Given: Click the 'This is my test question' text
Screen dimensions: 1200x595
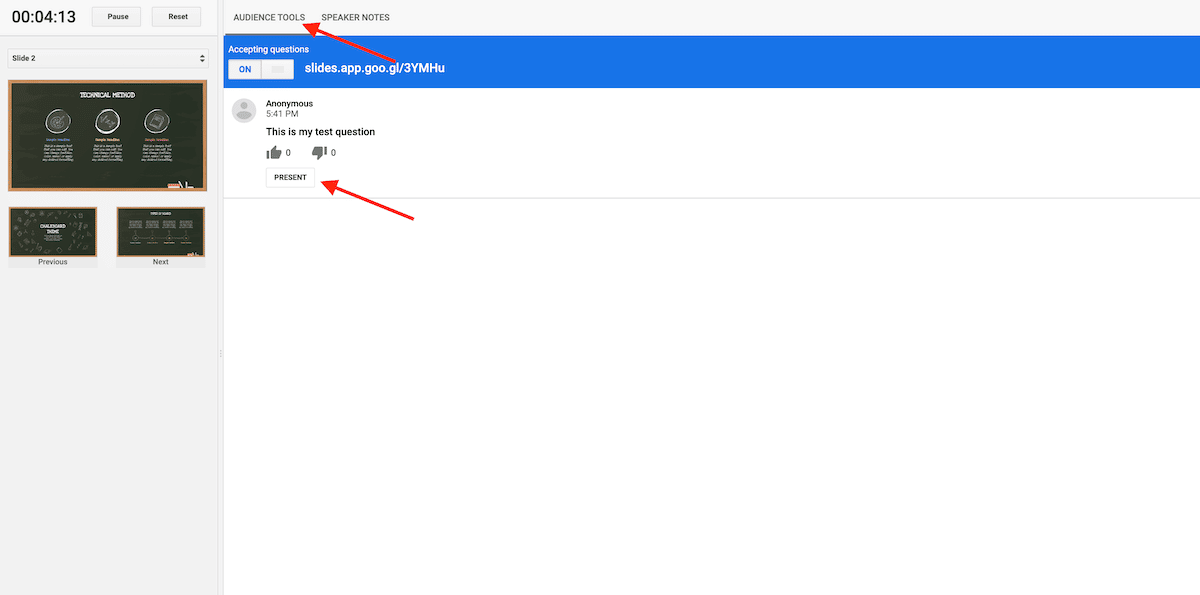Looking at the screenshot, I should click(x=320, y=131).
